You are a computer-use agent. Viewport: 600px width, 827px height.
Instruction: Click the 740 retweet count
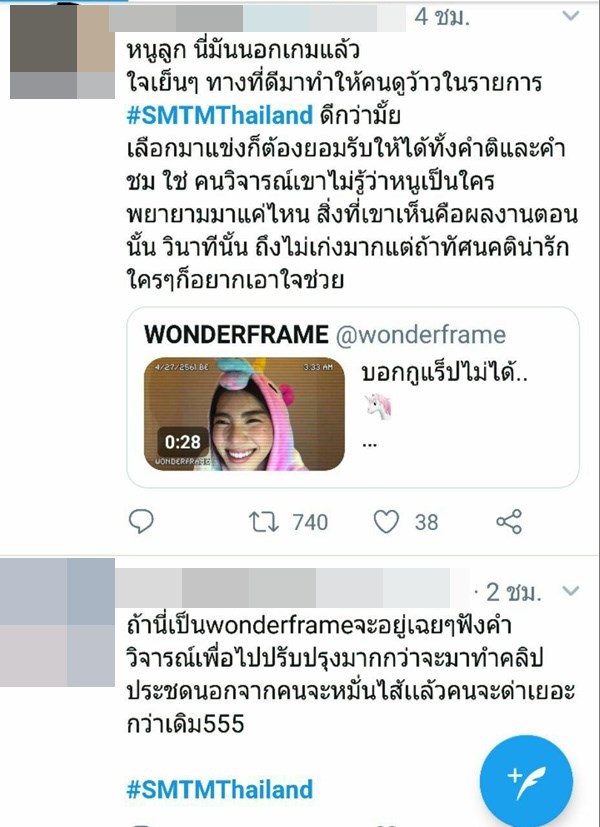point(310,522)
